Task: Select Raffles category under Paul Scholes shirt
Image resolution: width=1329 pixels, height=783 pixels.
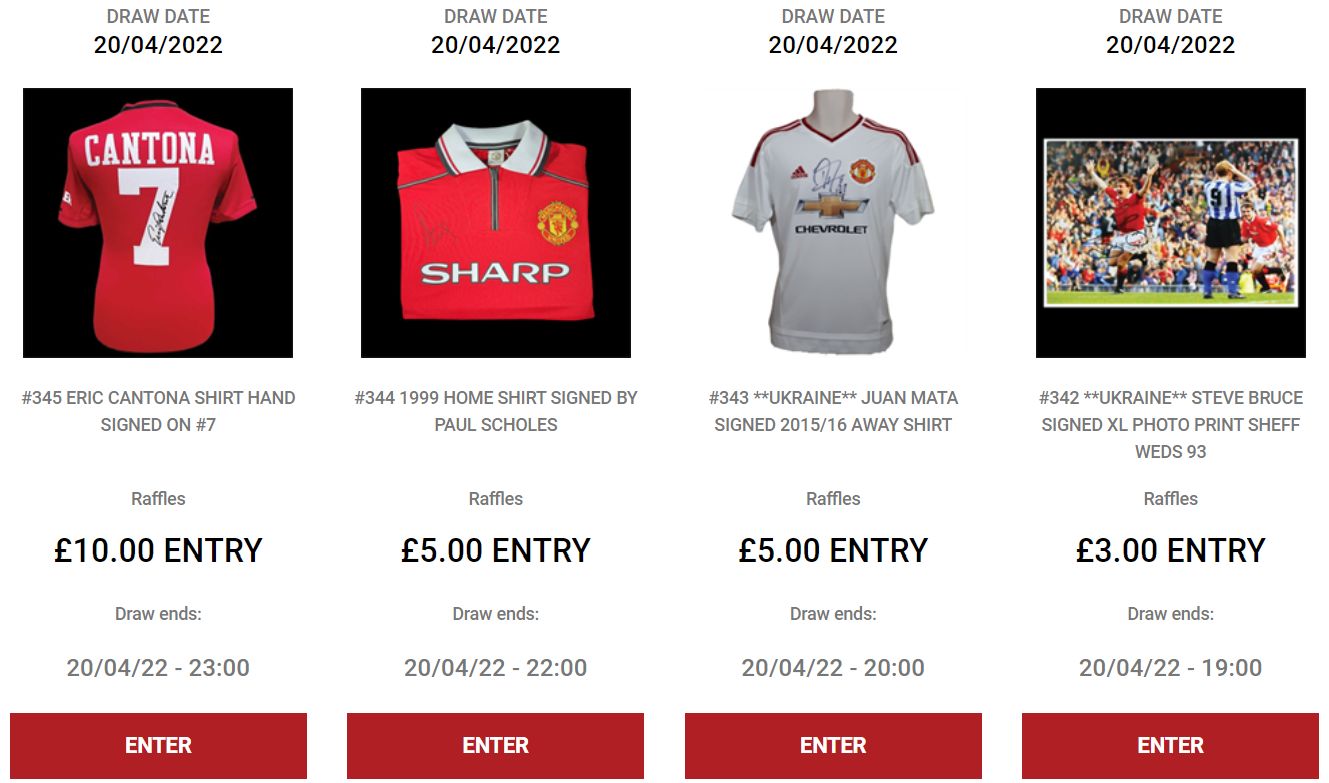Action: (496, 499)
